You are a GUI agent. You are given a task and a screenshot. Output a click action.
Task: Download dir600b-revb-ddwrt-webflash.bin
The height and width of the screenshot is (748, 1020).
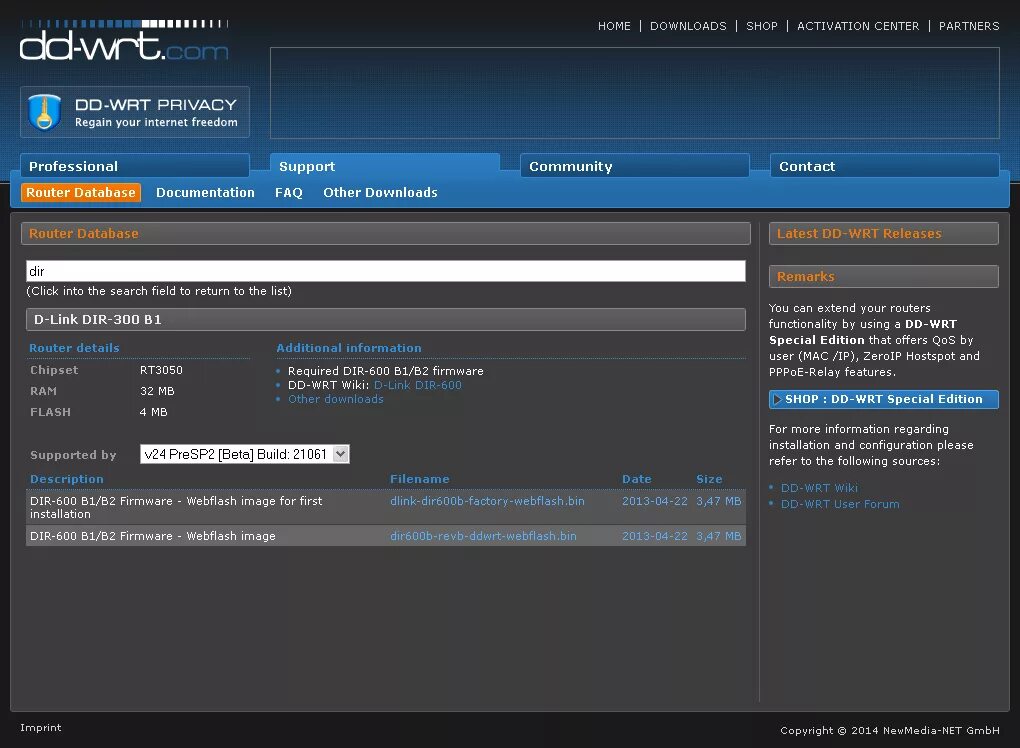483,536
